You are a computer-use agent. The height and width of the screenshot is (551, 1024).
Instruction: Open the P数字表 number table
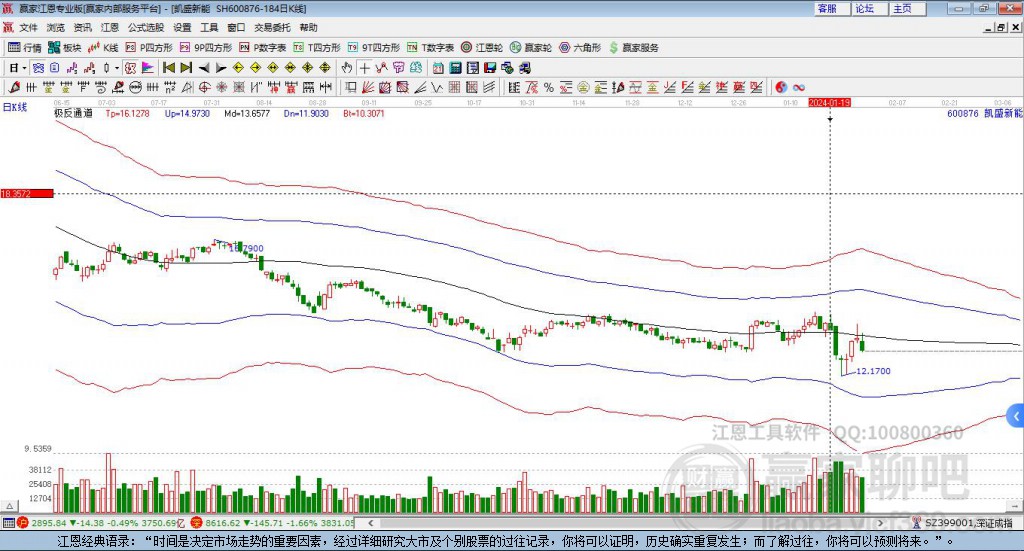[x=263, y=48]
